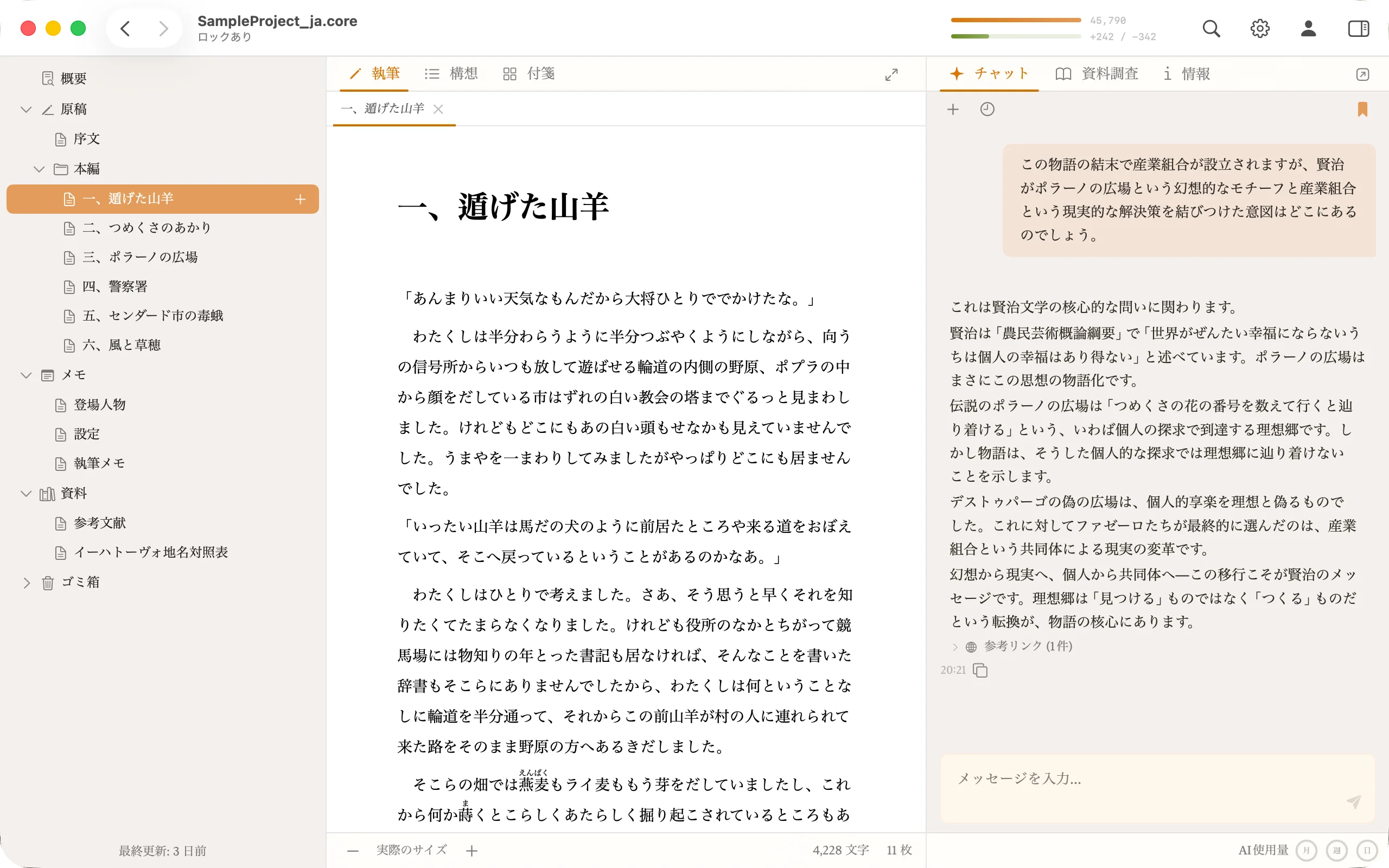Send the chat message
This screenshot has height=868, width=1389.
coord(1353,801)
